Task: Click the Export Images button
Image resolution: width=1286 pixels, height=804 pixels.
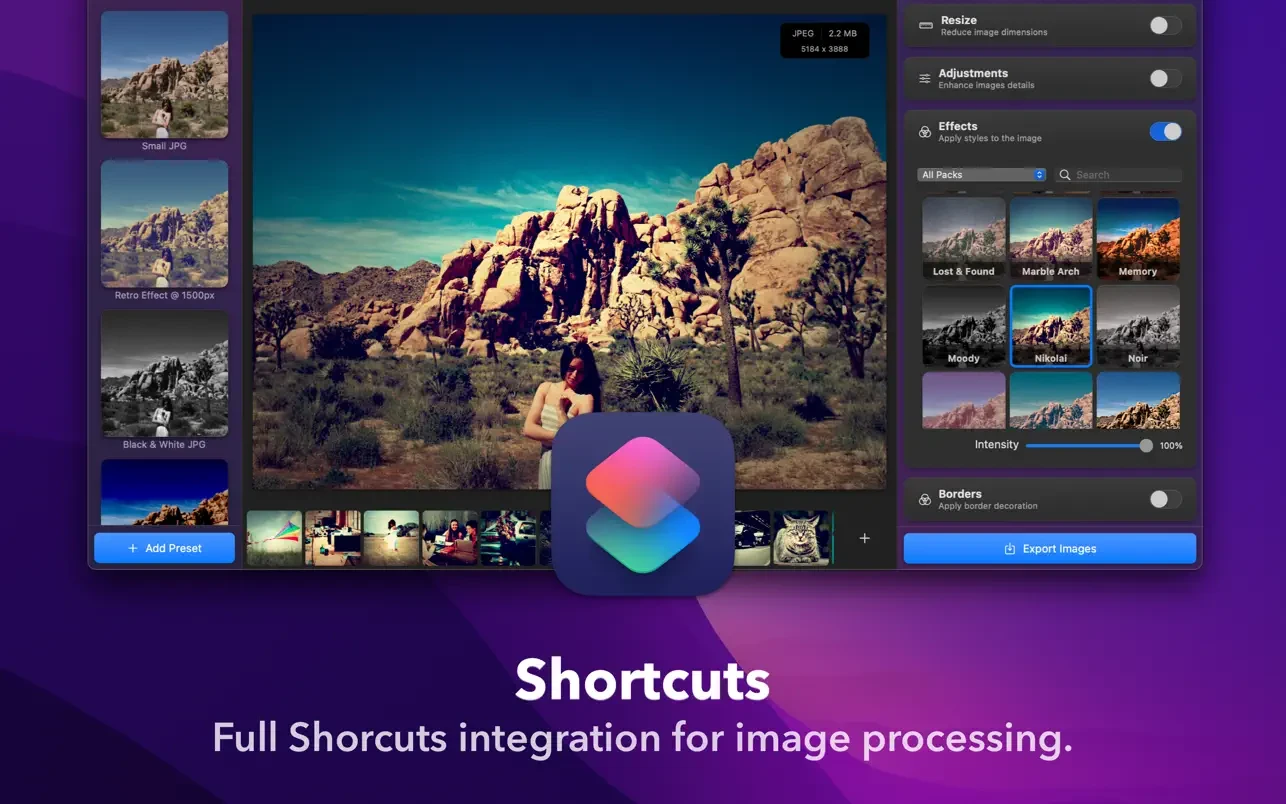Action: (1049, 549)
